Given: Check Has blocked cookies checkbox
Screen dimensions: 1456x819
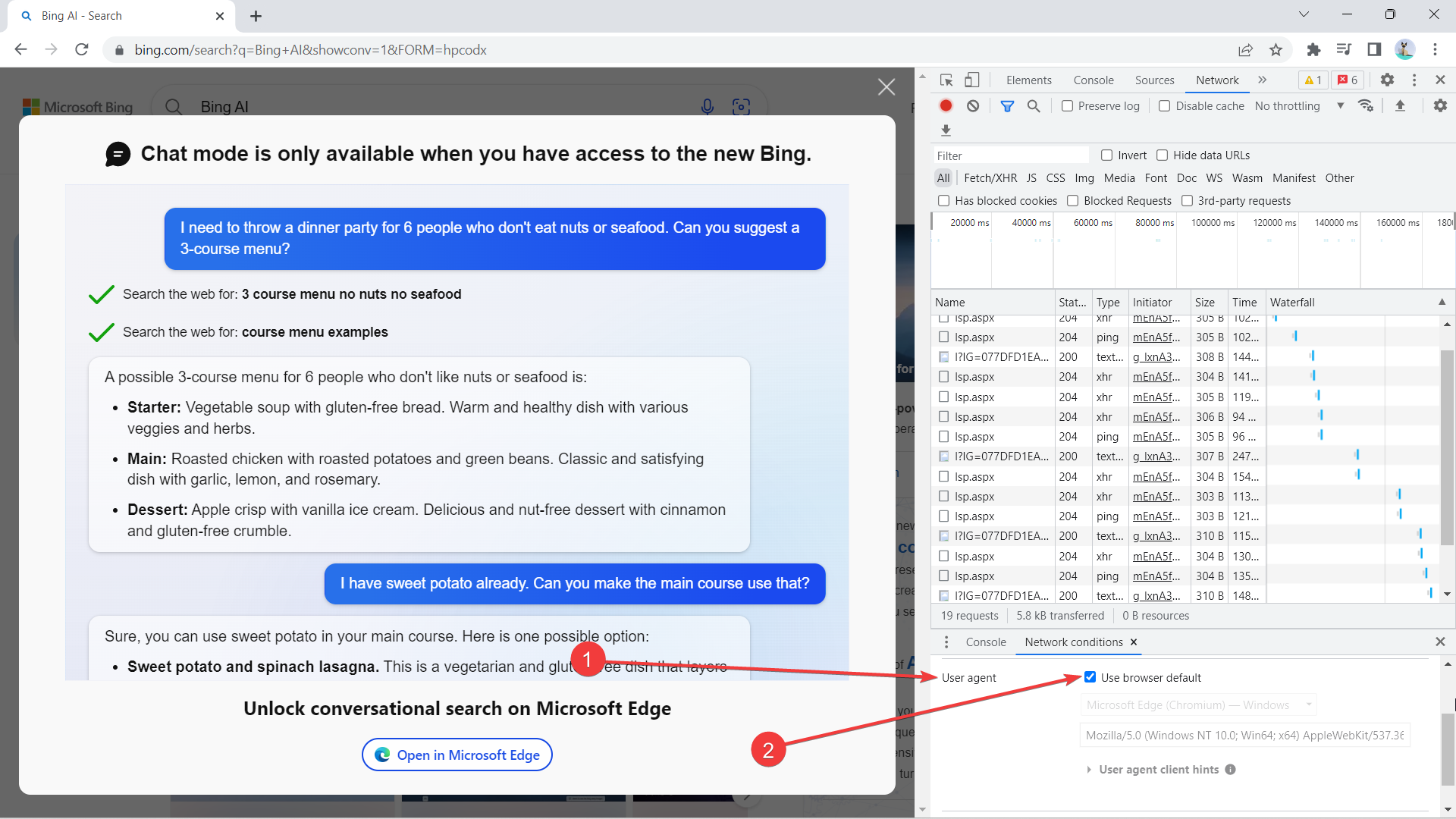Looking at the screenshot, I should click(943, 201).
